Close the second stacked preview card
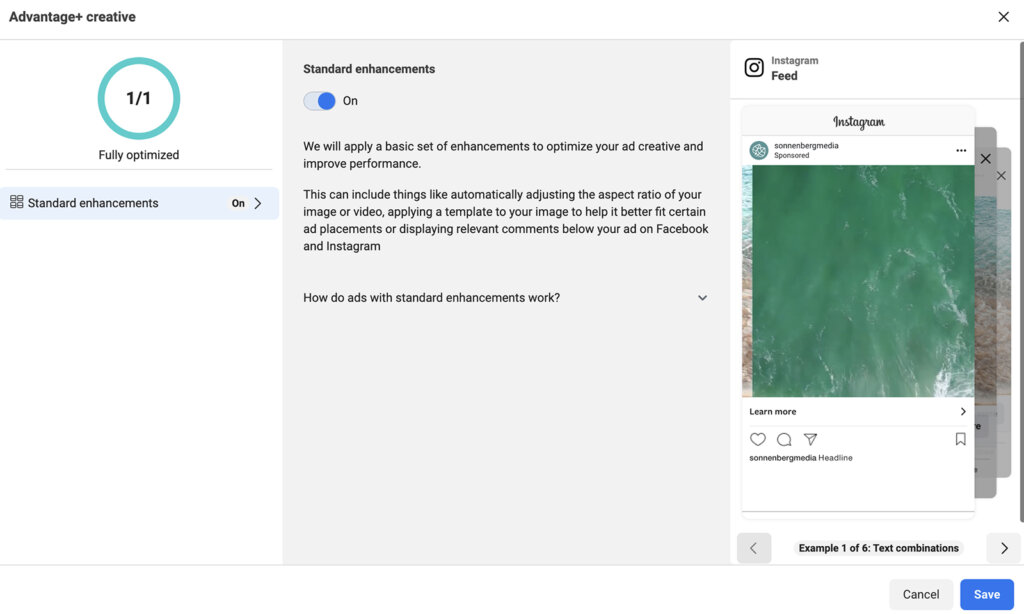Viewport: 1024px width, 614px height. pyautogui.click(x=985, y=159)
